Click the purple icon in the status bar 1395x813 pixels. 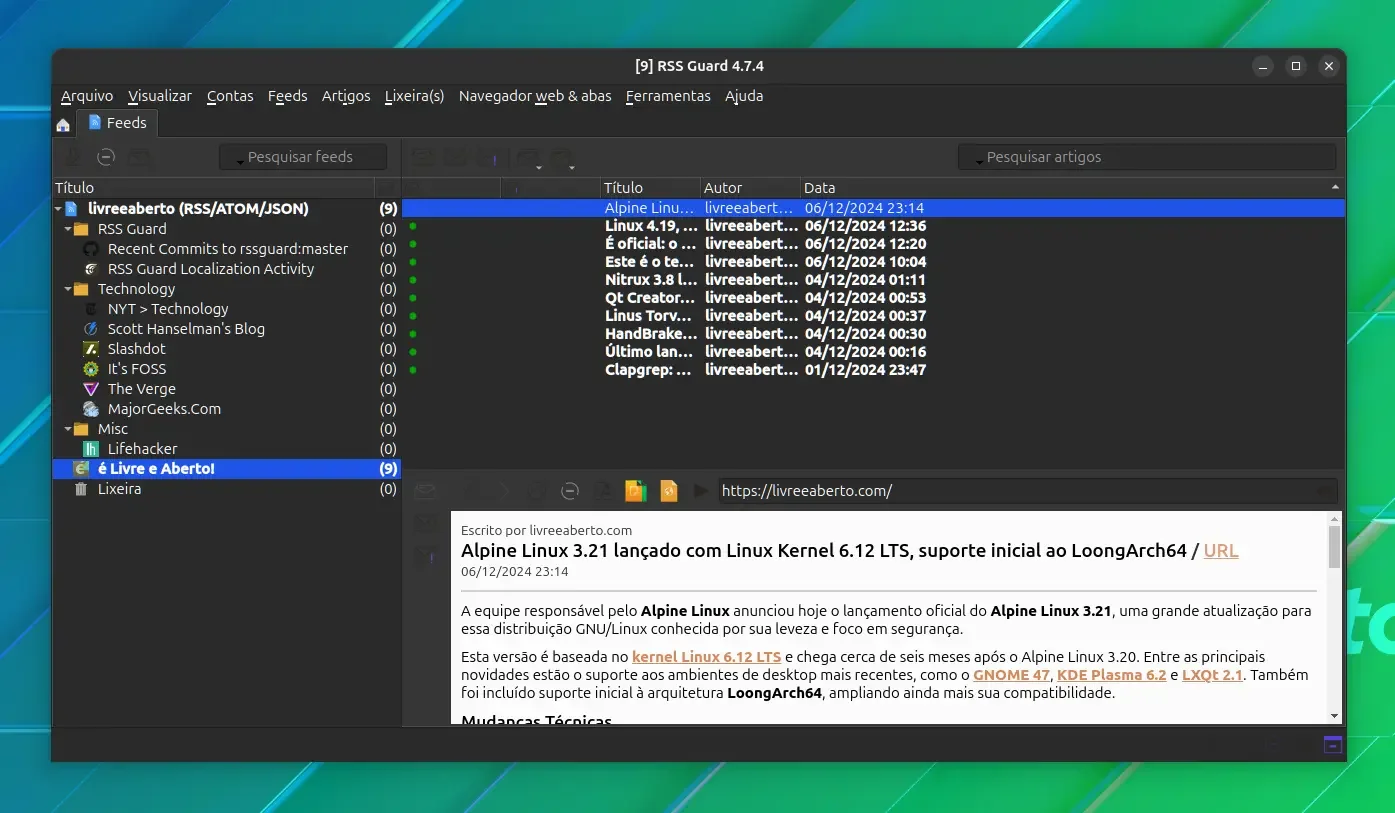click(1332, 744)
